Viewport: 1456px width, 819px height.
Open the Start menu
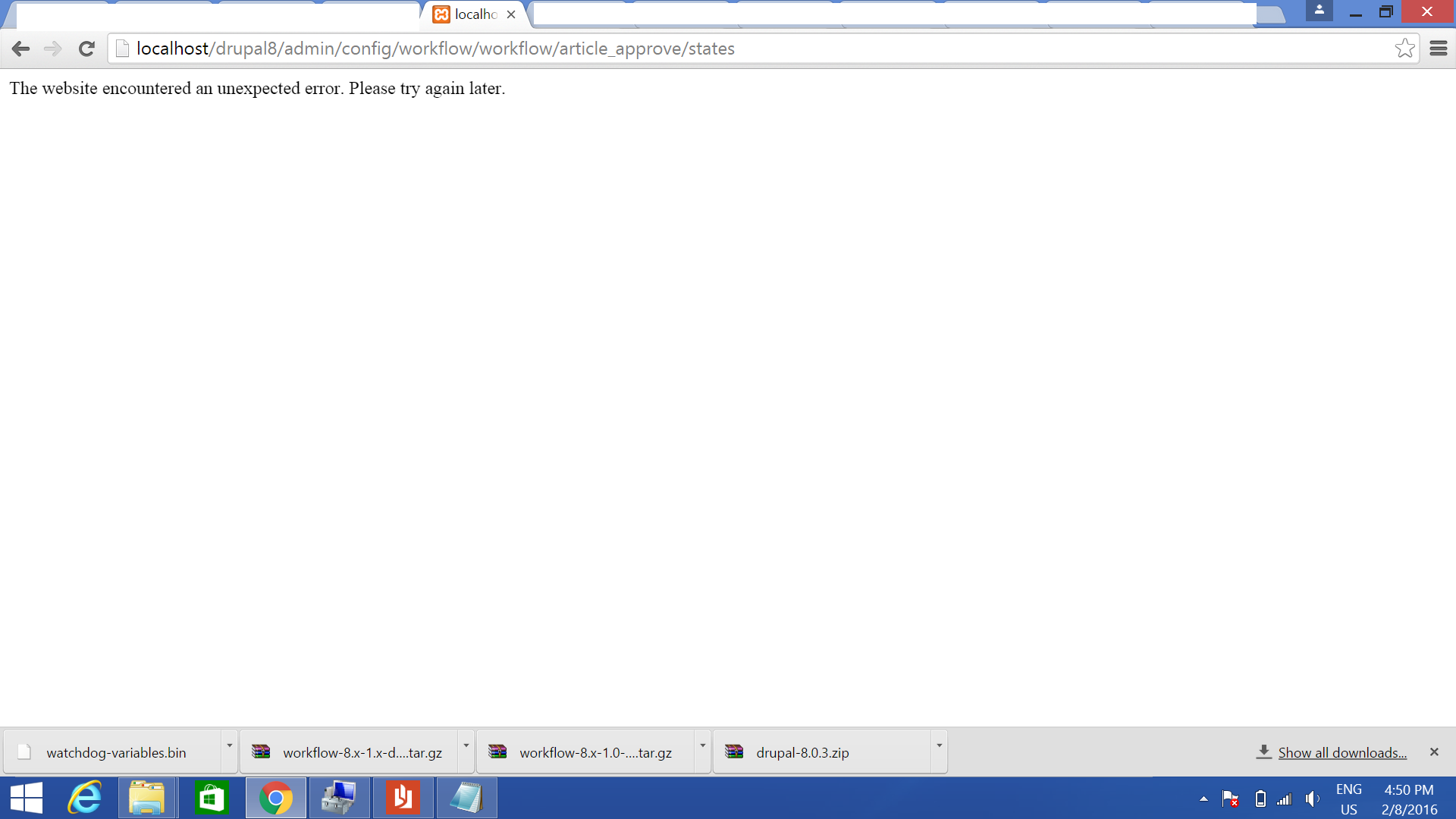click(26, 798)
